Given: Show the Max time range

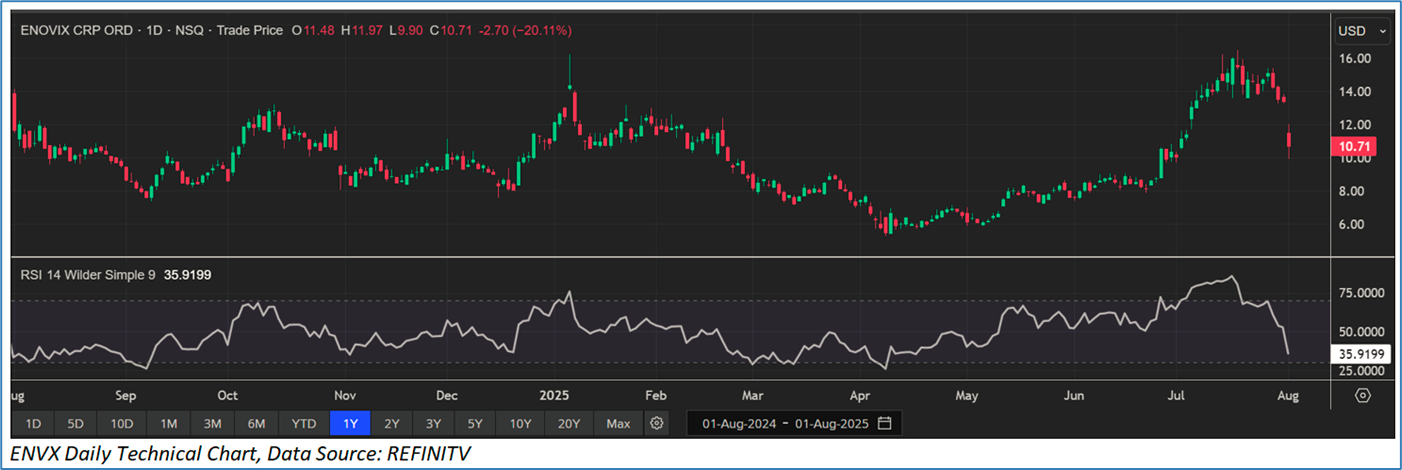Looking at the screenshot, I should 618,424.
